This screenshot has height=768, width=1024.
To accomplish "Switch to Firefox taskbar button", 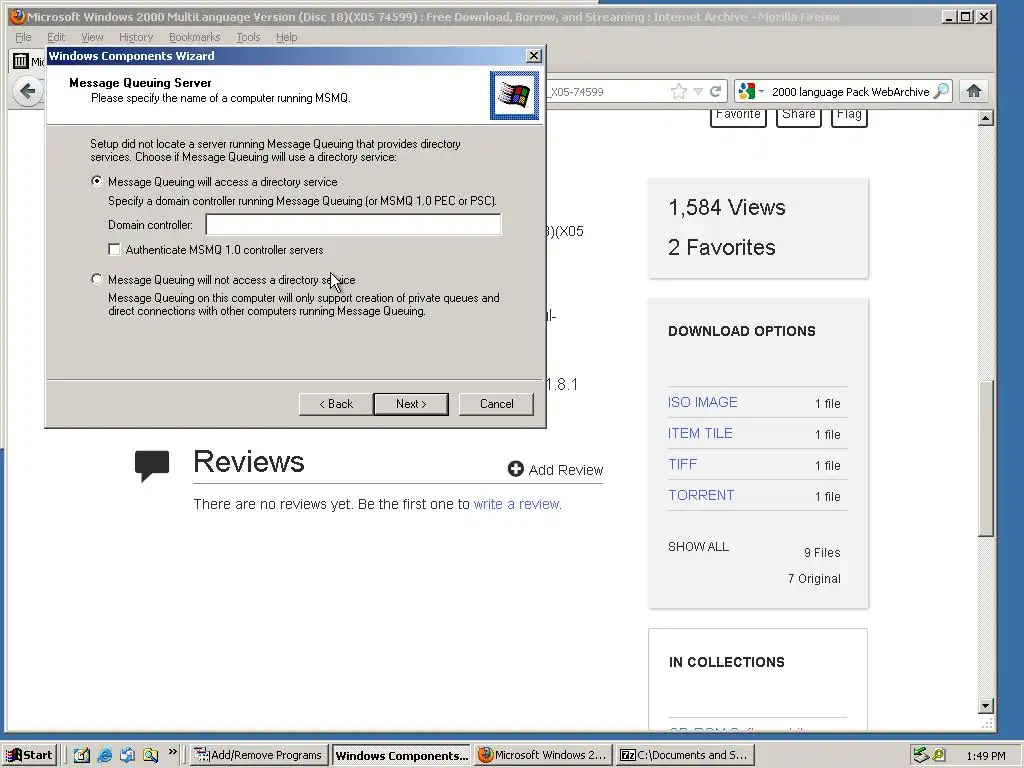I will pyautogui.click(x=543, y=755).
